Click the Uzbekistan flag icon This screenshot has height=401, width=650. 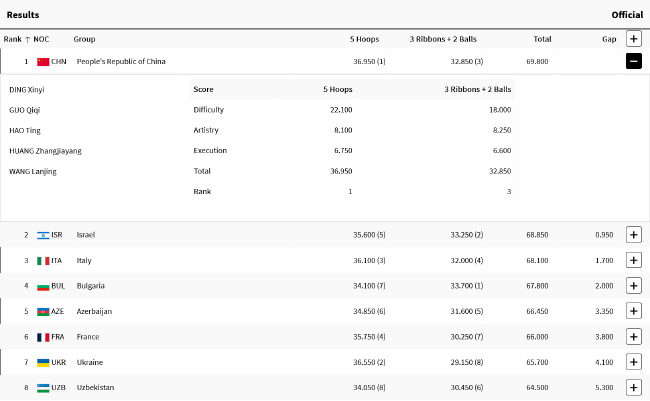pos(43,387)
